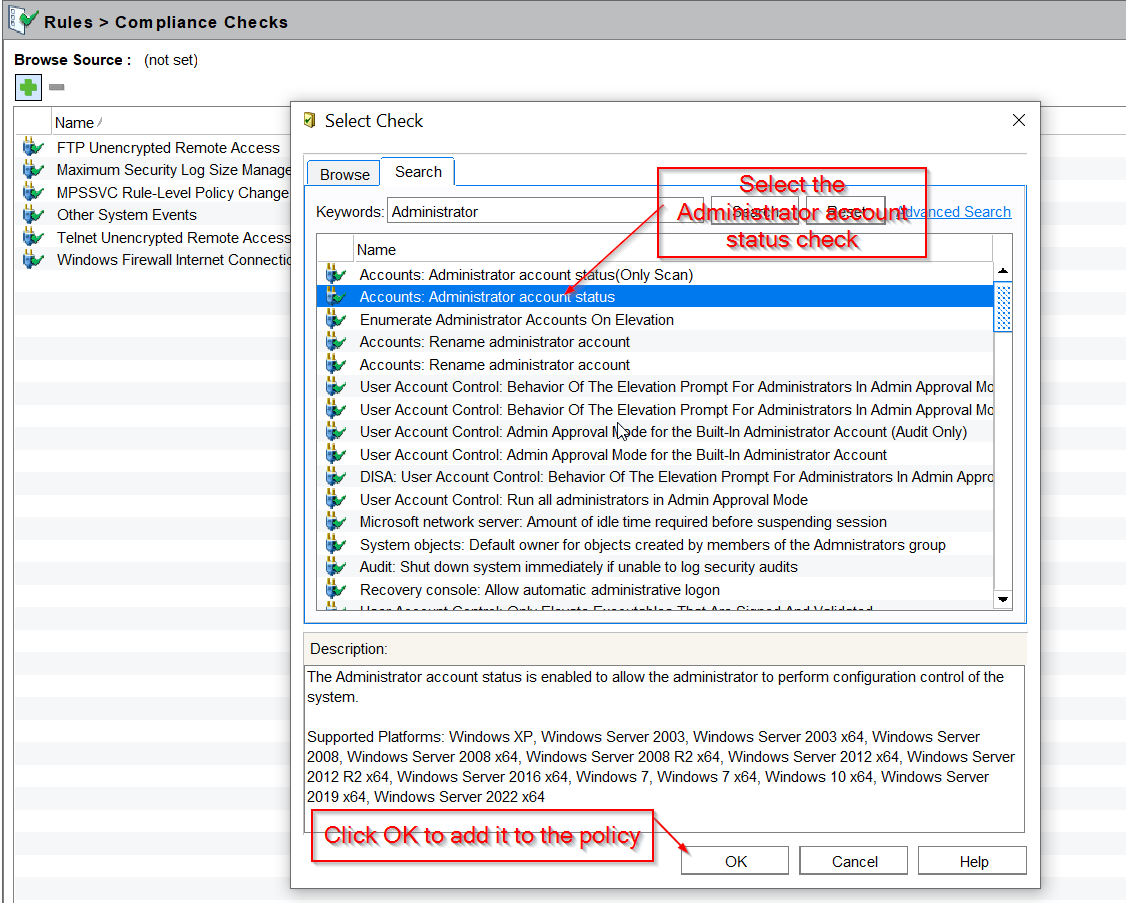Click OK to add the check

point(735,861)
